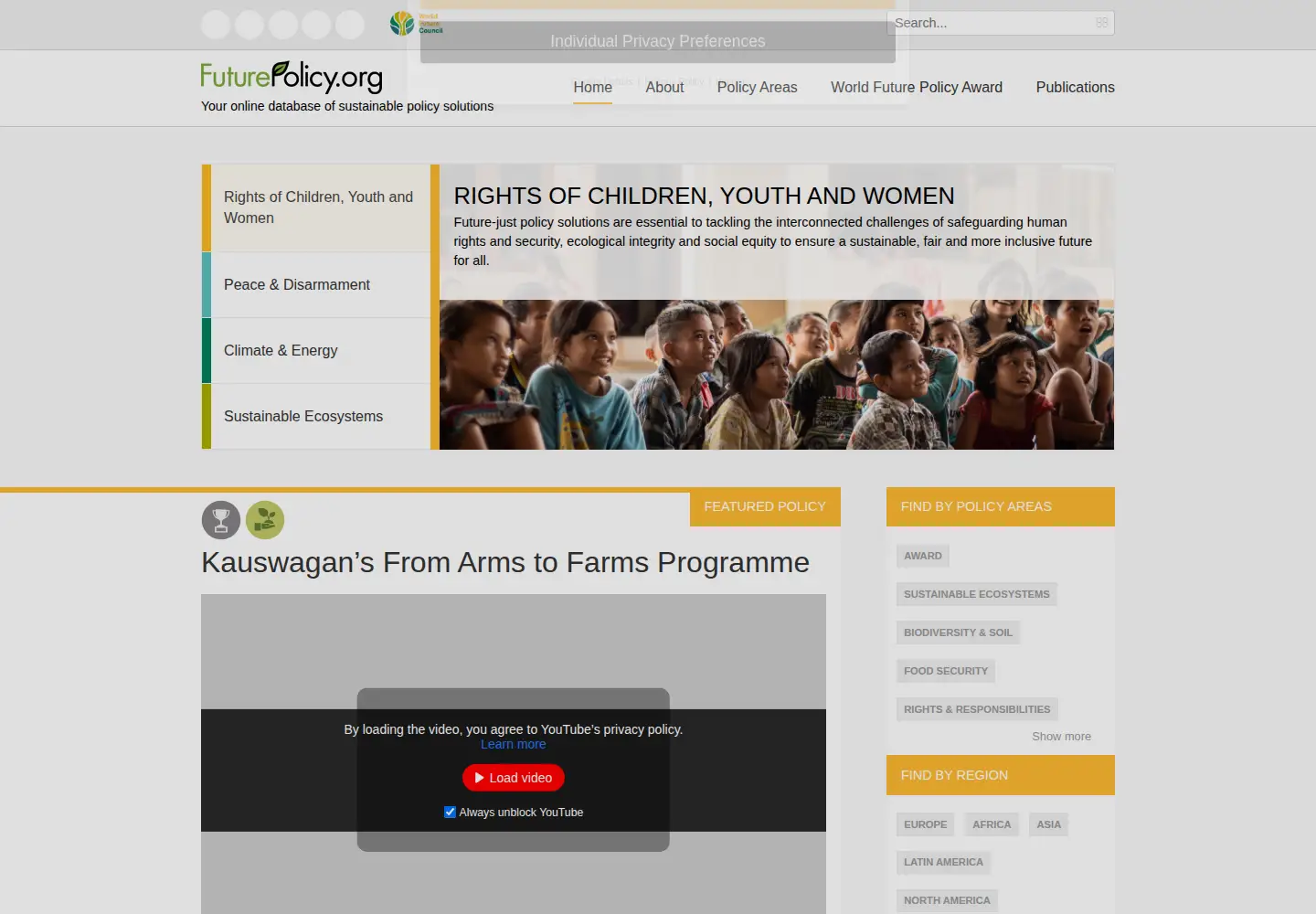Toggle the Always unblock YouTube checkbox
The height and width of the screenshot is (914, 1316).
[450, 812]
